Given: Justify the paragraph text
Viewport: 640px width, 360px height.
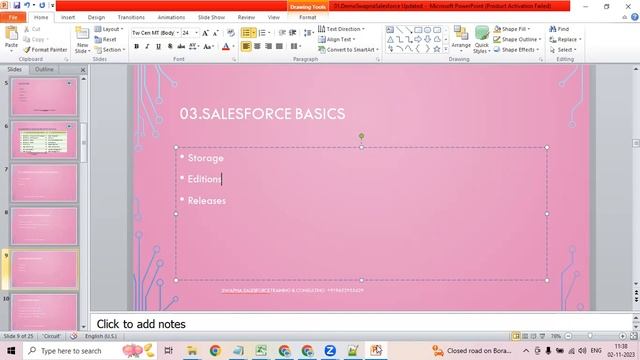Looking at the screenshot, I should (x=279, y=46).
